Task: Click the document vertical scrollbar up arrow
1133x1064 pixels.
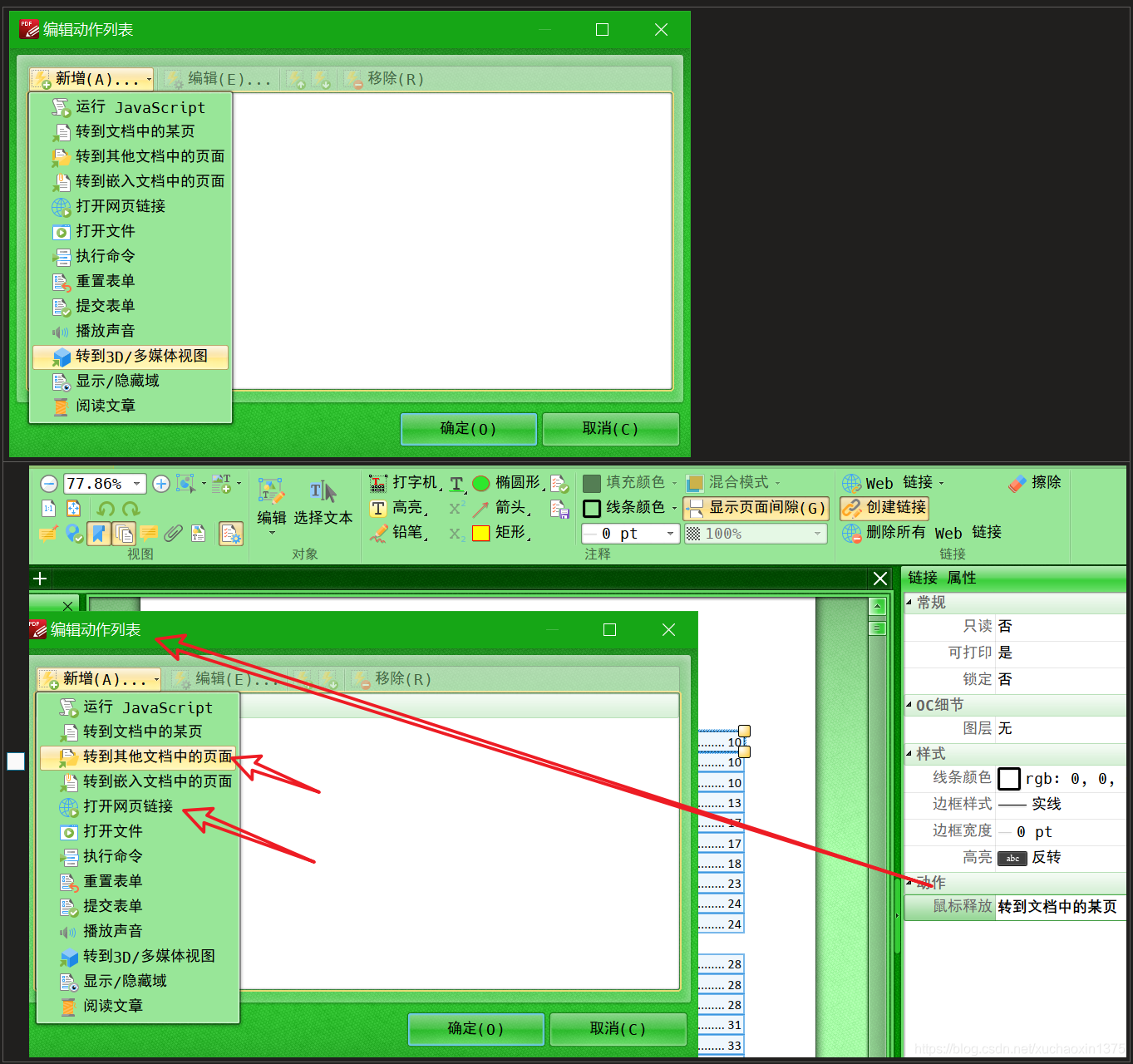Action: (x=877, y=606)
